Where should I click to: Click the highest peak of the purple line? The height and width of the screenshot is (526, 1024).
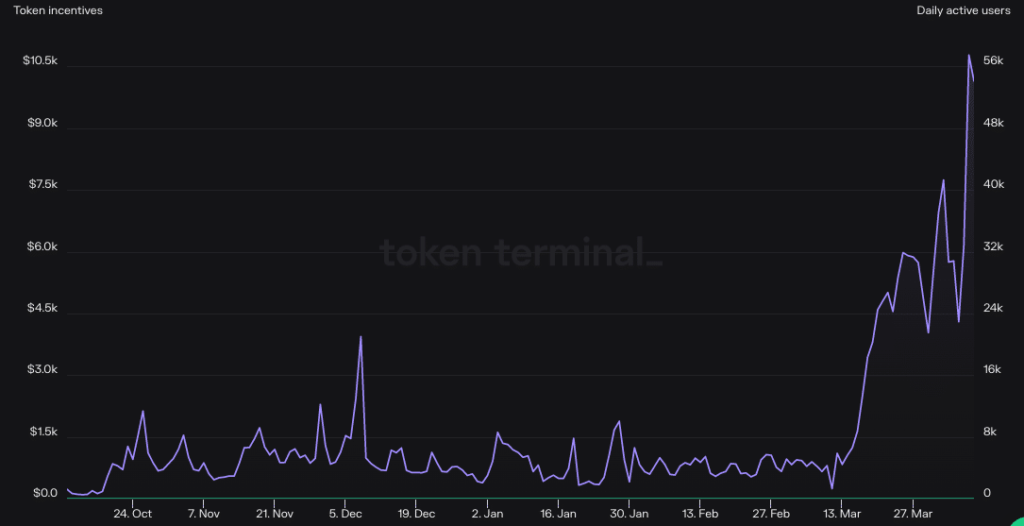pos(968,55)
